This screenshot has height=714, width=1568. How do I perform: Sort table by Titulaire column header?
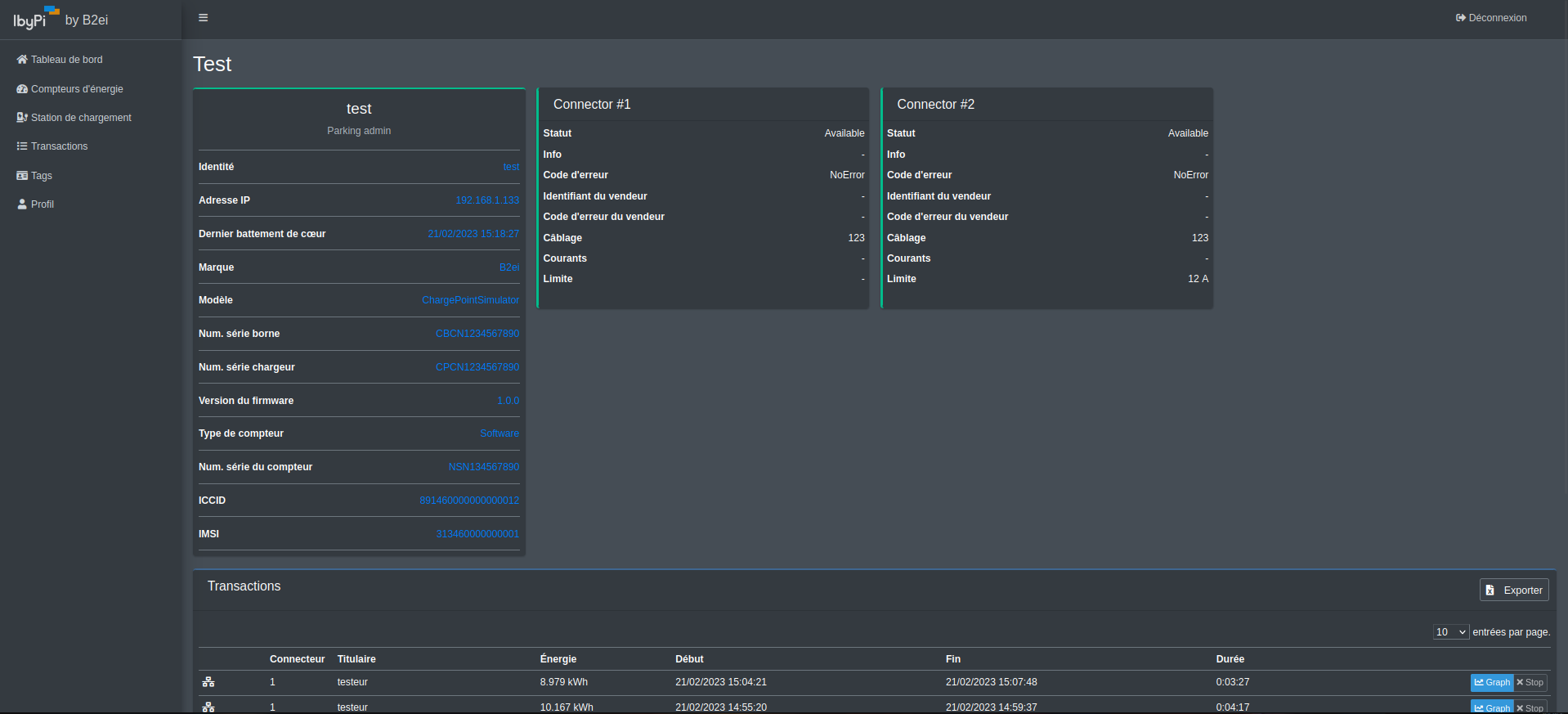(356, 659)
